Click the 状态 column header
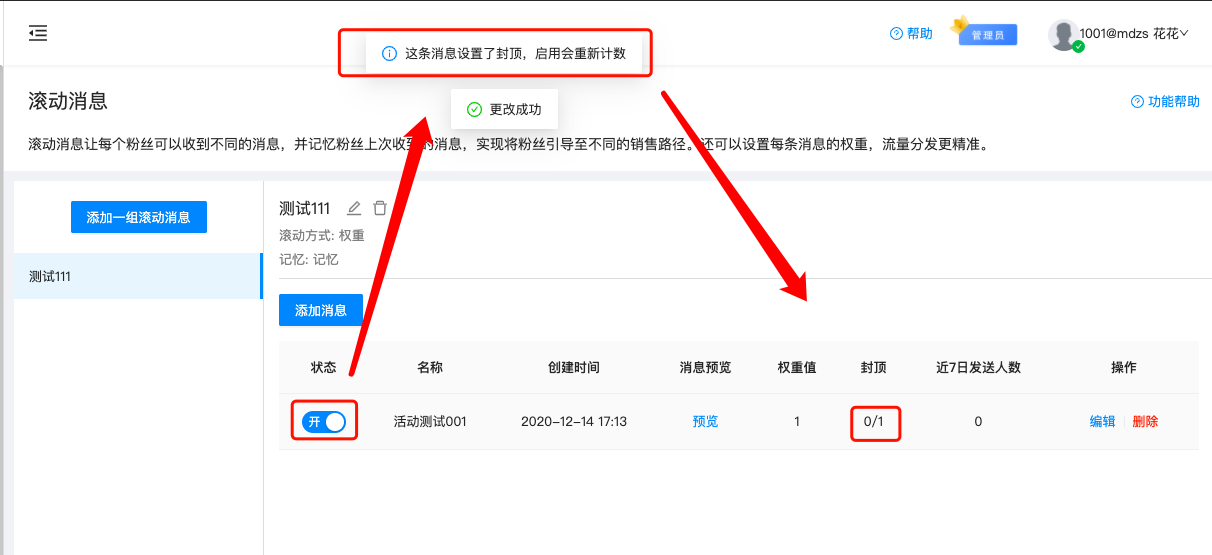 [324, 367]
